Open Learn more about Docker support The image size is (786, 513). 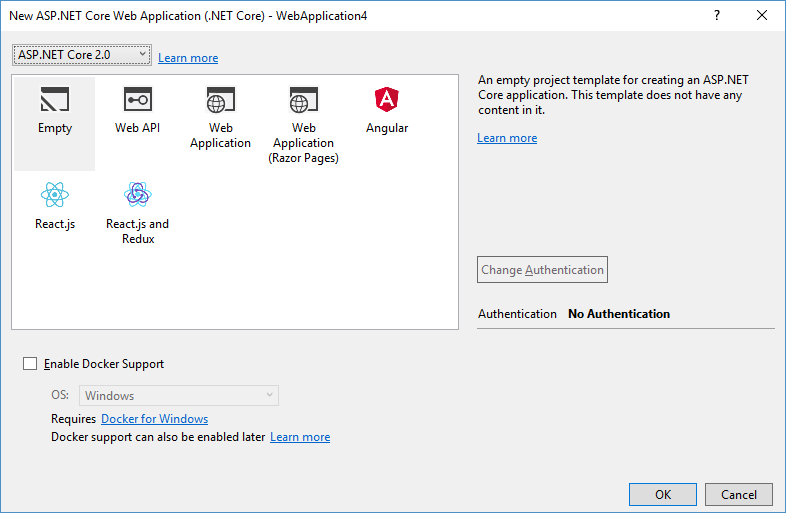[300, 437]
